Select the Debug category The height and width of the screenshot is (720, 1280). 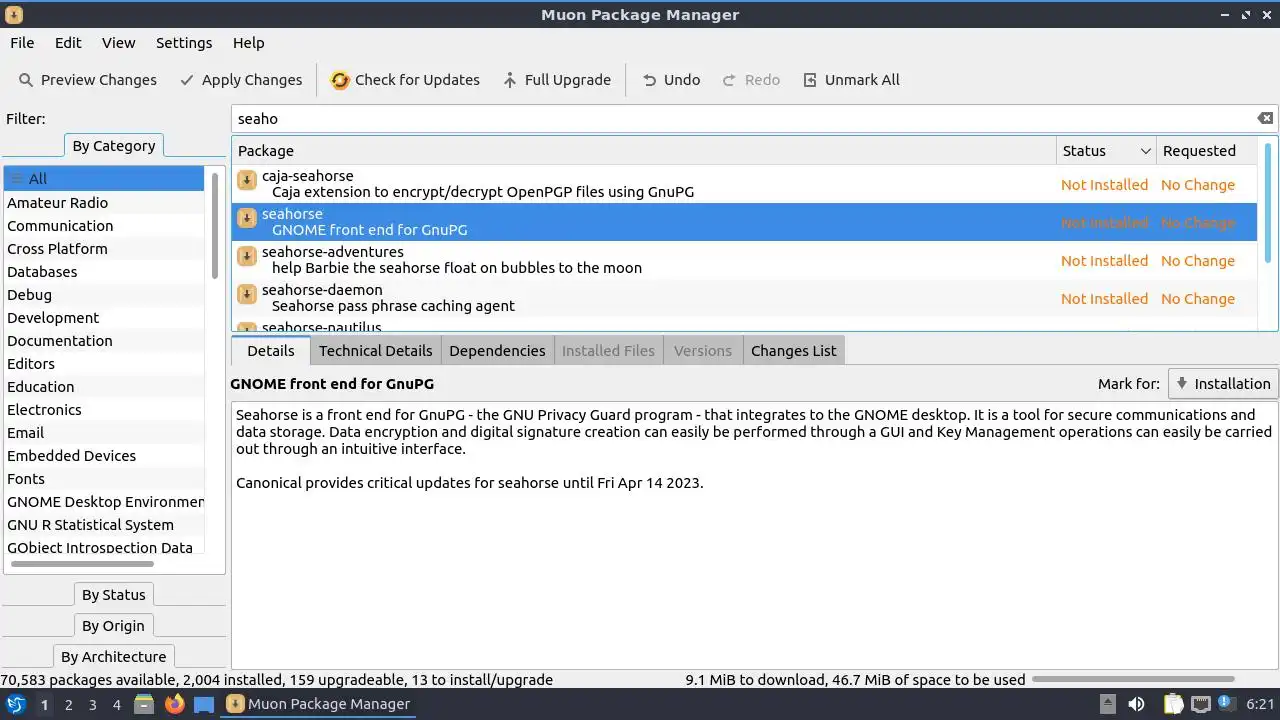pyautogui.click(x=104, y=295)
